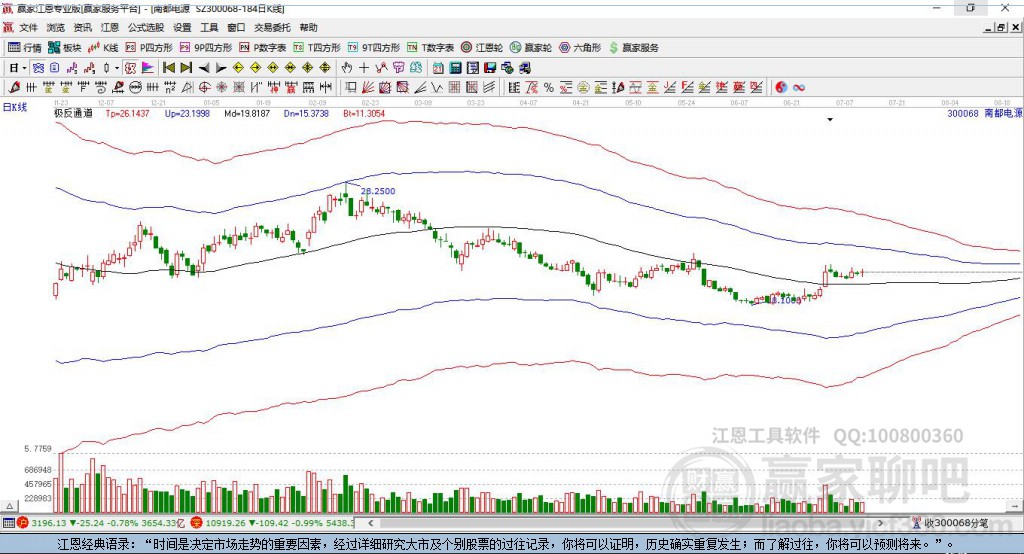Click the zigzag wave line tool

pos(436,88)
